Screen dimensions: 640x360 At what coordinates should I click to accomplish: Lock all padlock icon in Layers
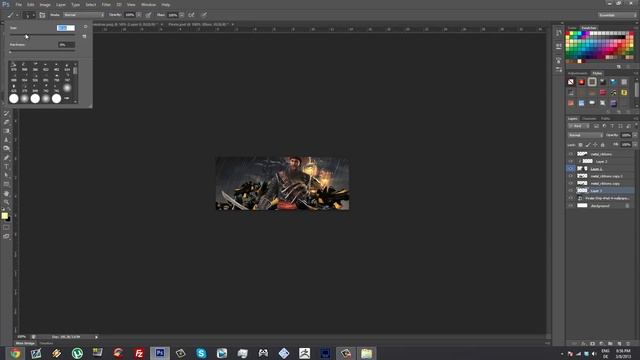pyautogui.click(x=602, y=144)
